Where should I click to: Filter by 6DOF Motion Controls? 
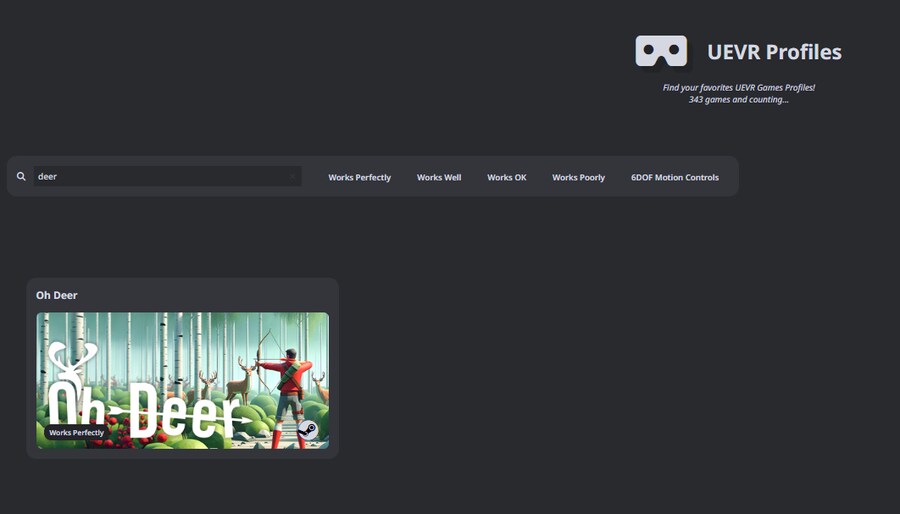click(x=674, y=178)
